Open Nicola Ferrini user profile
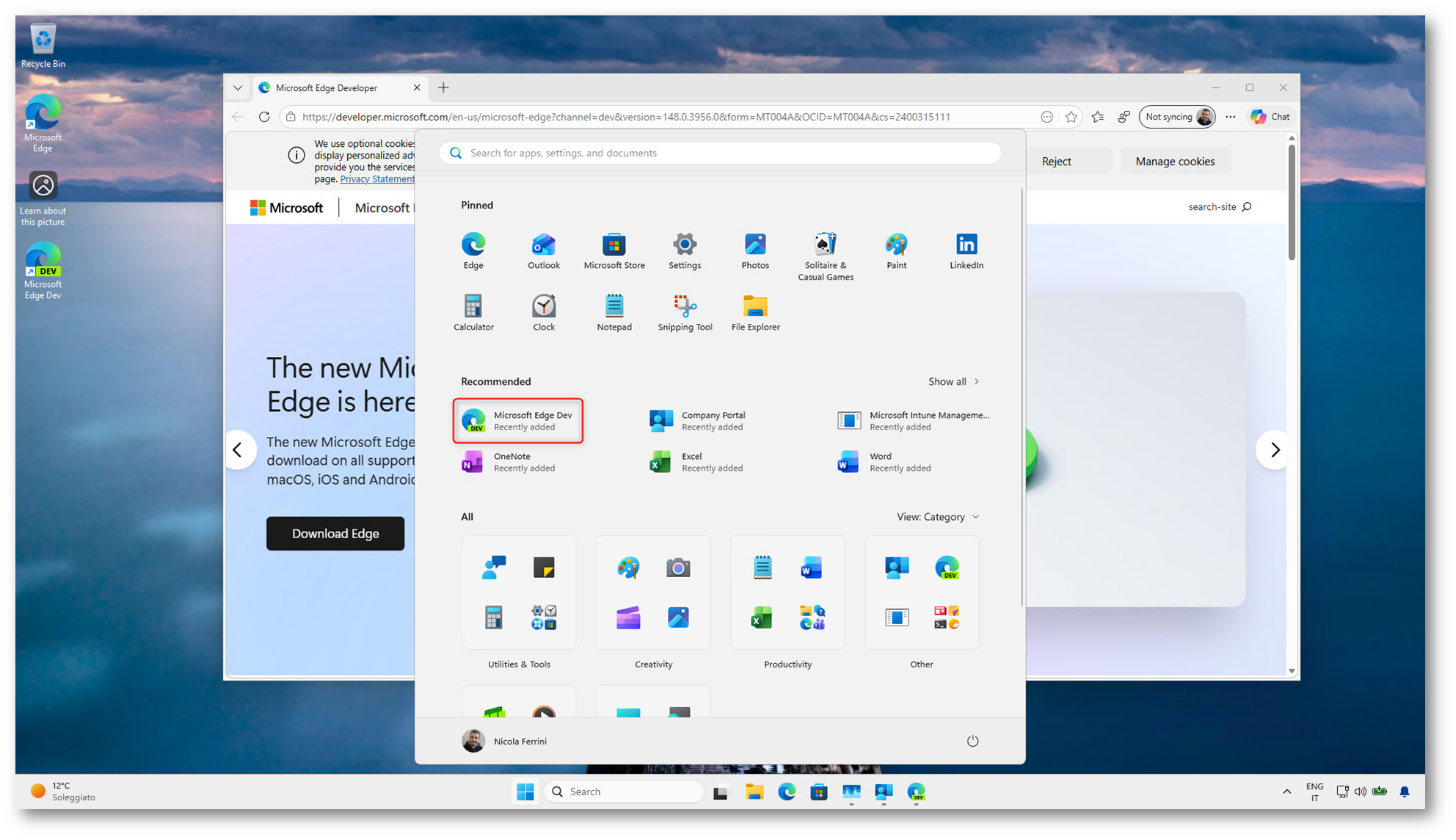 pos(505,741)
